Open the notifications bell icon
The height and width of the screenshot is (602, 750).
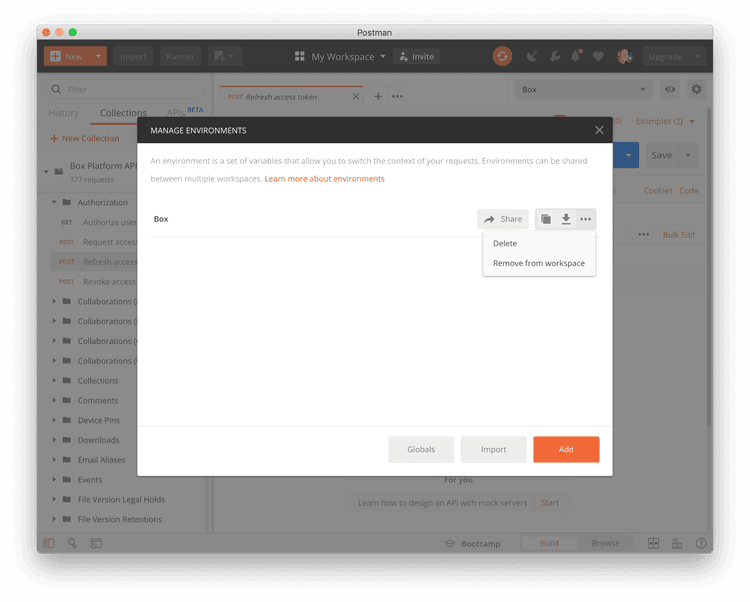[576, 56]
